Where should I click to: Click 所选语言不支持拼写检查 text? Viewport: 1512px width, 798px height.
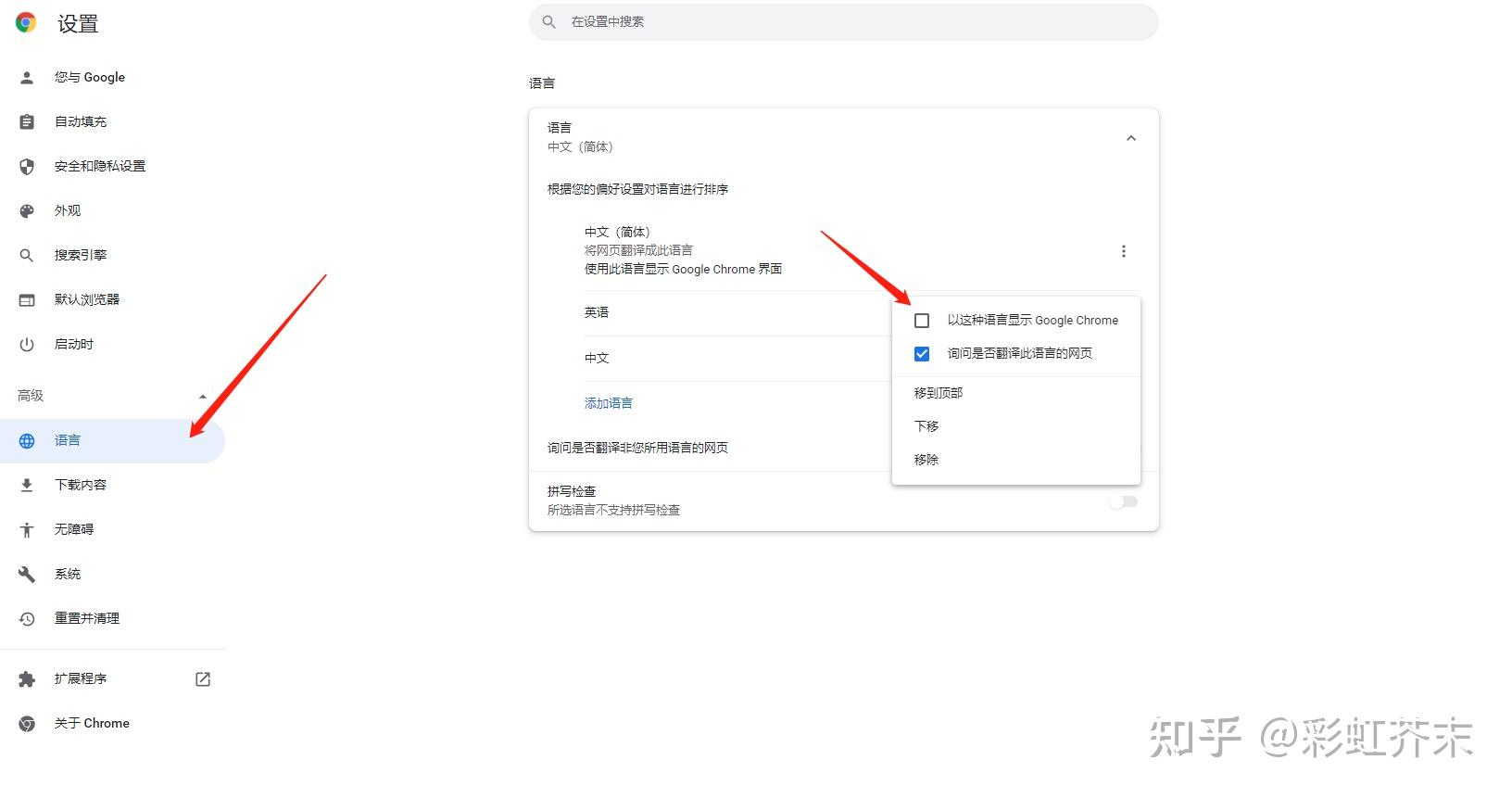point(613,511)
